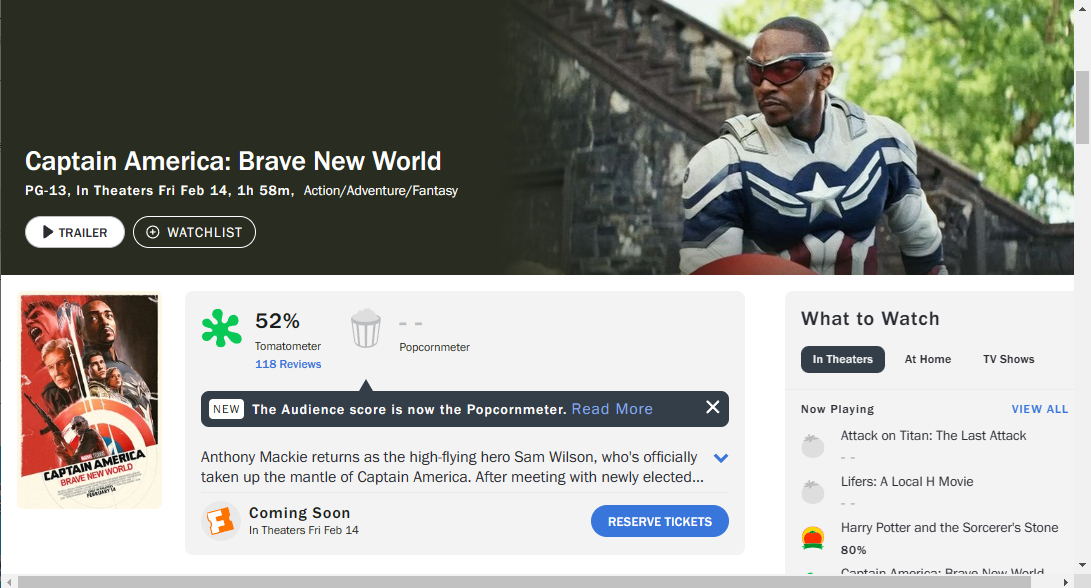Open the 118 Reviews link
Image resolution: width=1091 pixels, height=588 pixels.
tap(288, 364)
